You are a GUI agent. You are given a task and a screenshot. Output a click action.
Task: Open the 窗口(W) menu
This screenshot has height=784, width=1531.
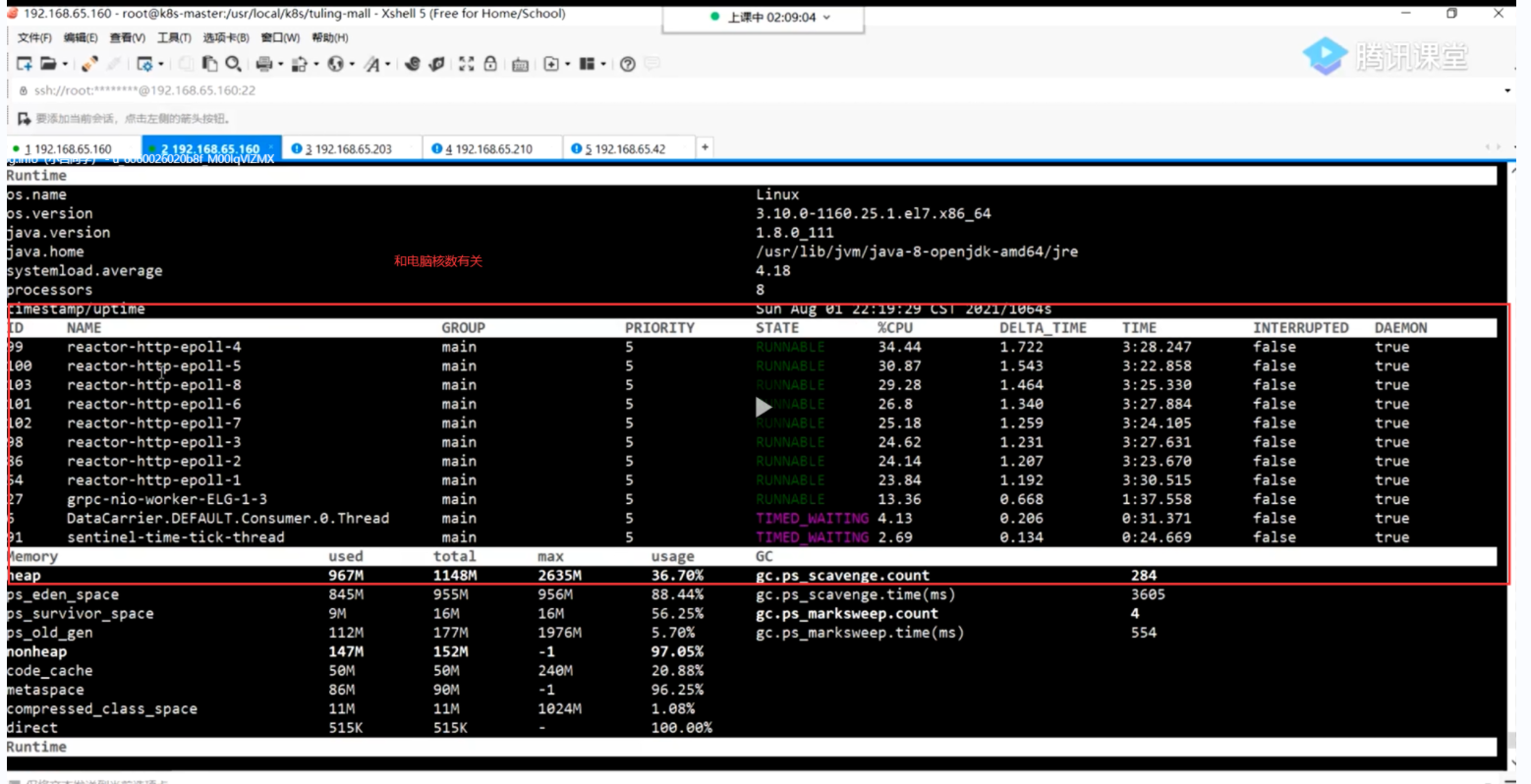click(280, 37)
